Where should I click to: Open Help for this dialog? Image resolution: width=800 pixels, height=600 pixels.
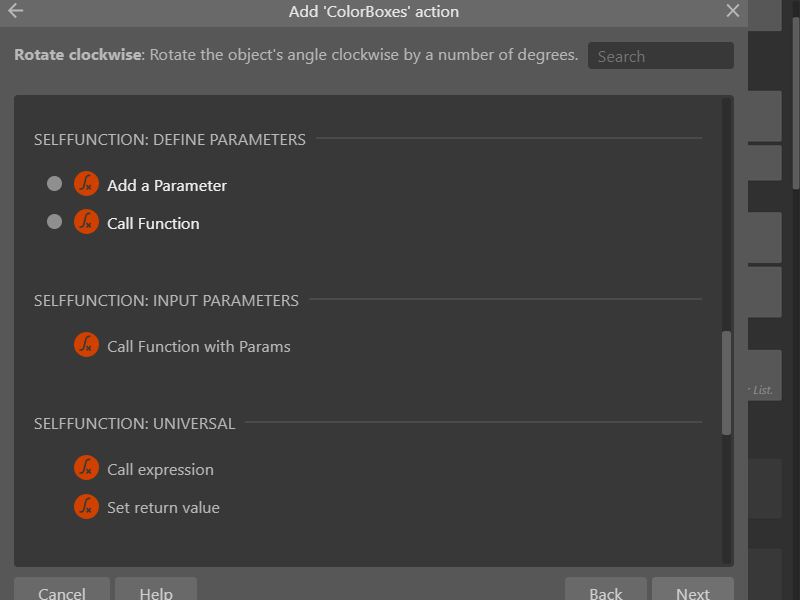156,590
